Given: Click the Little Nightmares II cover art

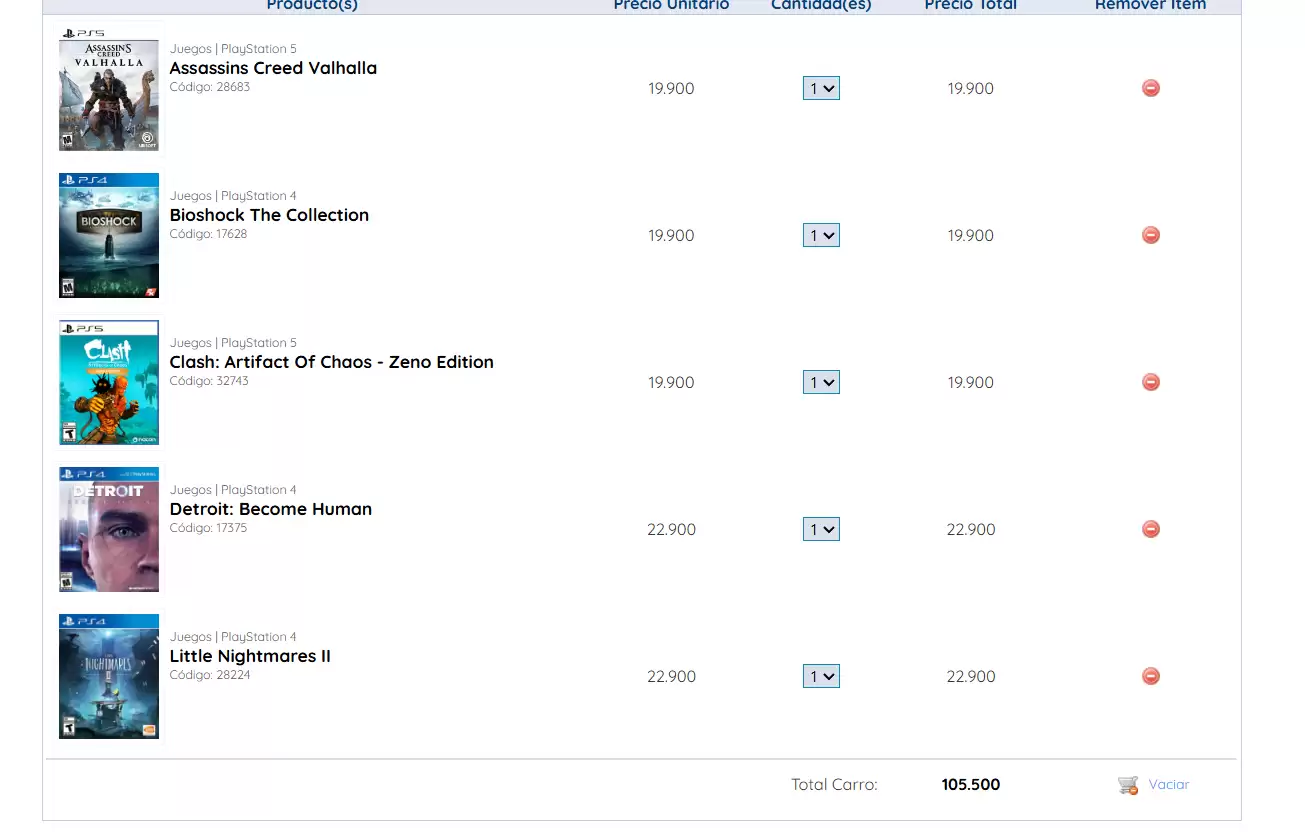Looking at the screenshot, I should pos(109,677).
